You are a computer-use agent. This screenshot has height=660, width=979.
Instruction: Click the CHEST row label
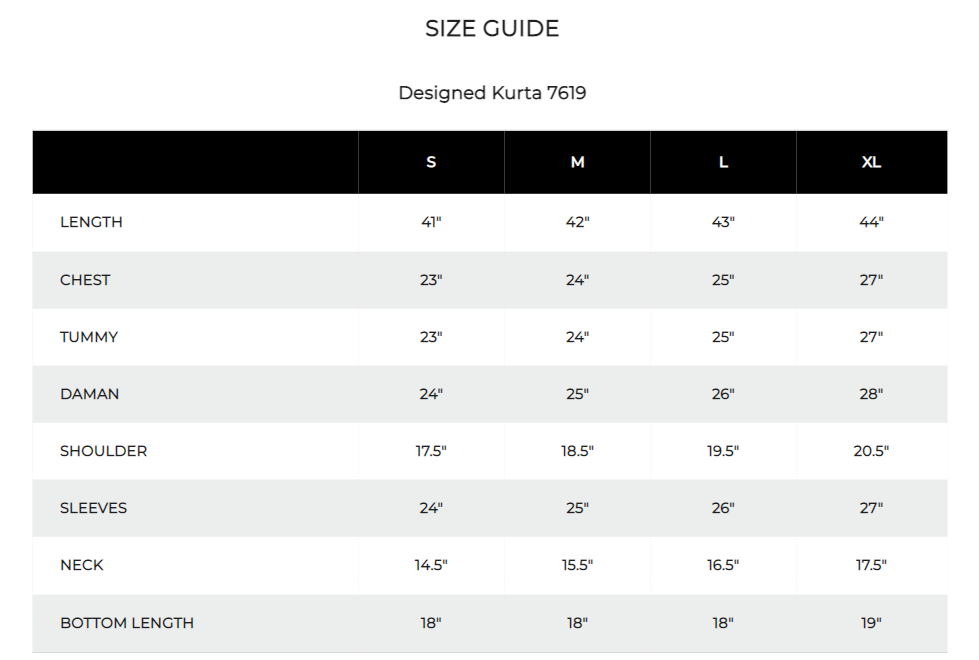coord(85,280)
